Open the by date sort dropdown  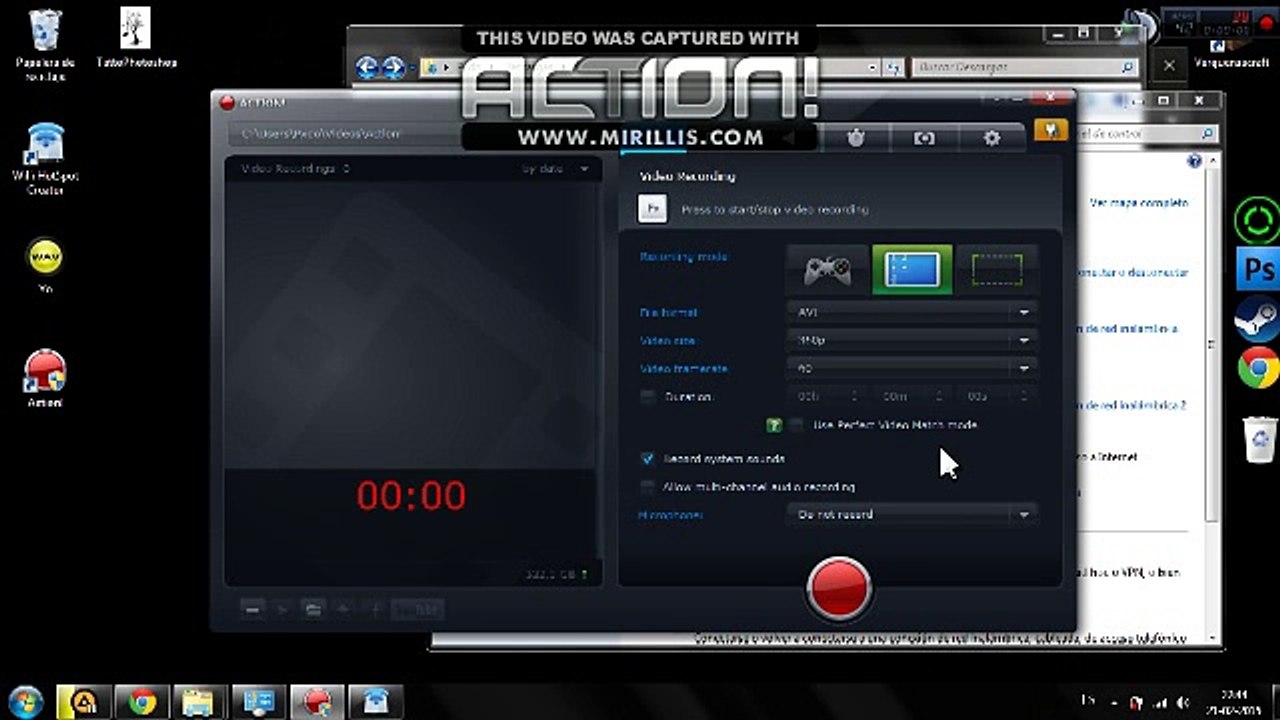click(x=556, y=169)
